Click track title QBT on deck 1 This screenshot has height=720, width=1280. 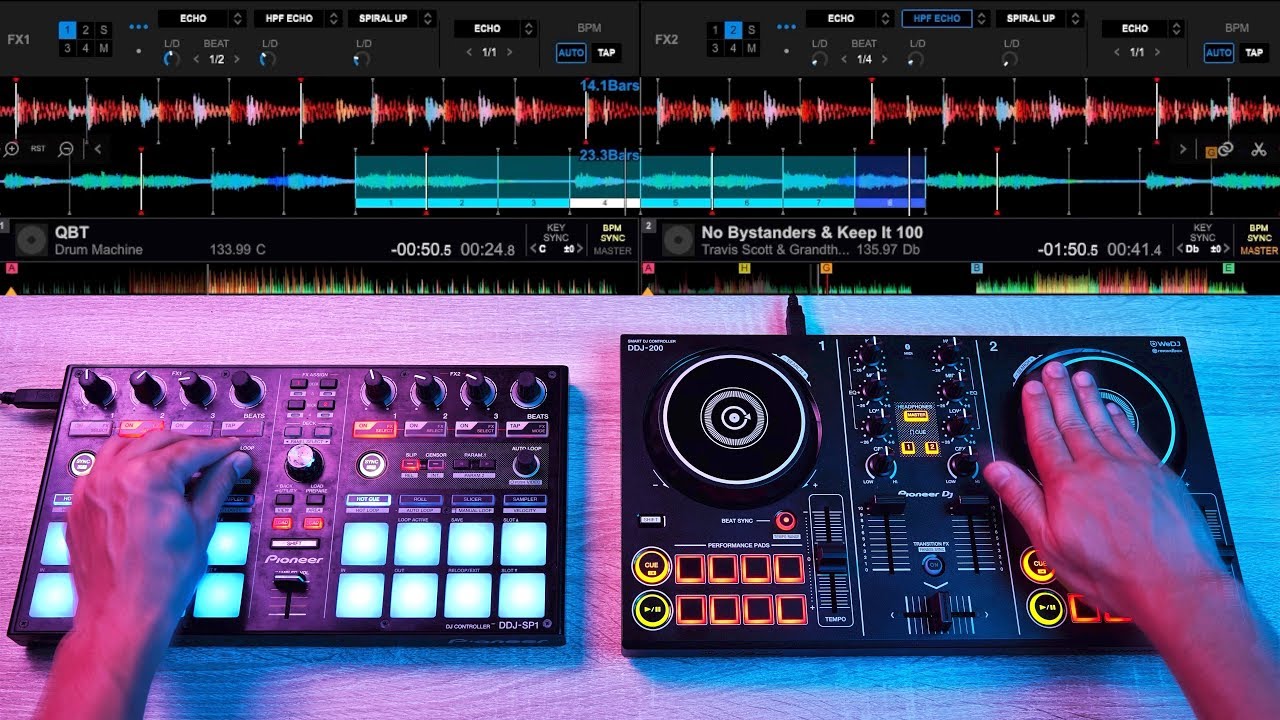click(72, 232)
